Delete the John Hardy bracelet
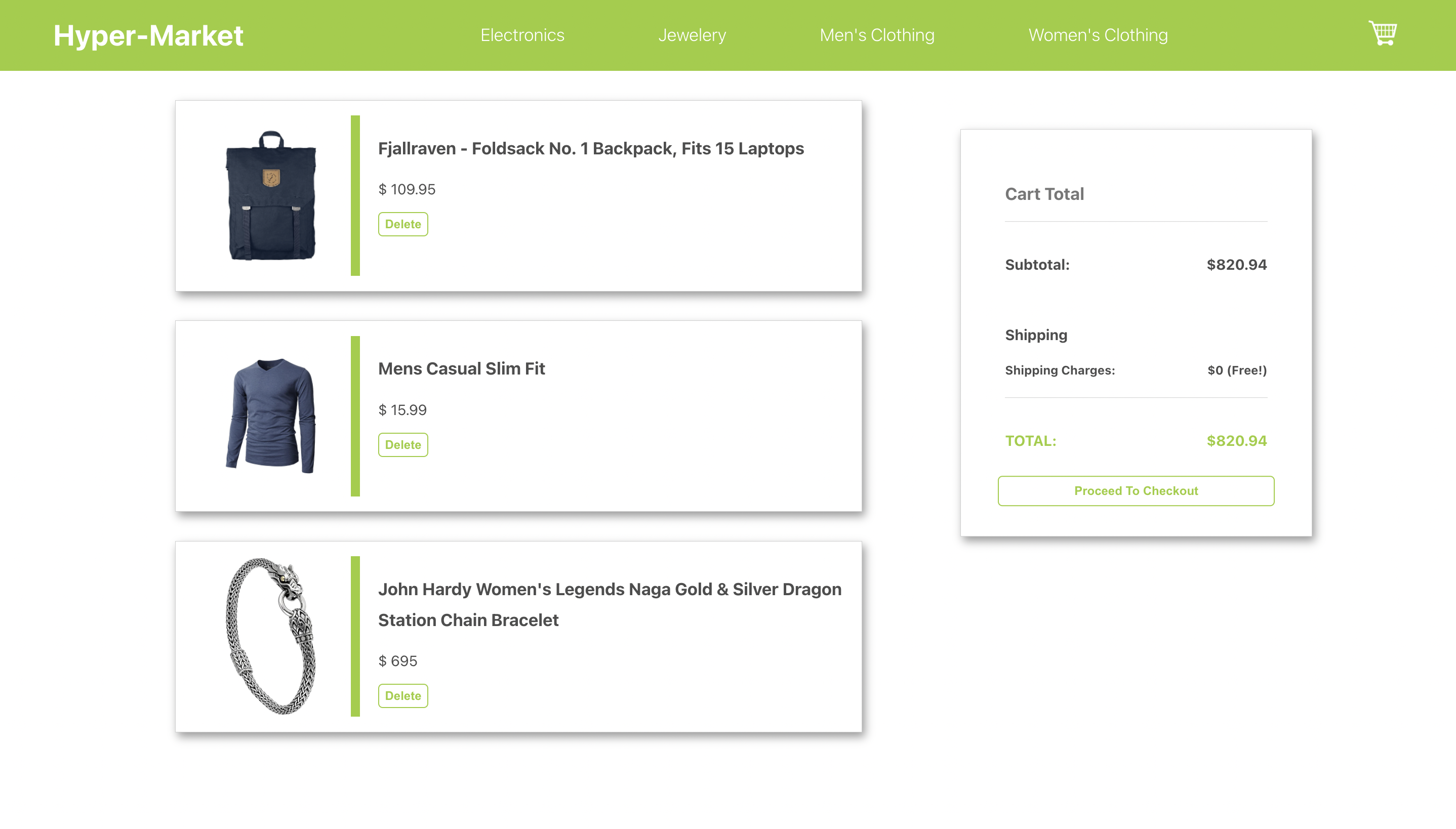Viewport: 1456px width, 829px height. pyautogui.click(x=402, y=695)
